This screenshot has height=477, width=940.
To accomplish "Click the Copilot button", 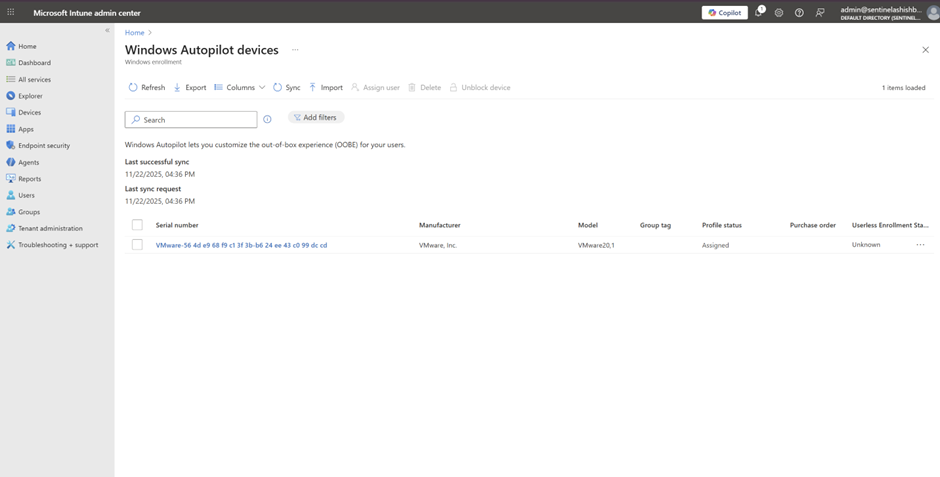I will pyautogui.click(x=724, y=13).
